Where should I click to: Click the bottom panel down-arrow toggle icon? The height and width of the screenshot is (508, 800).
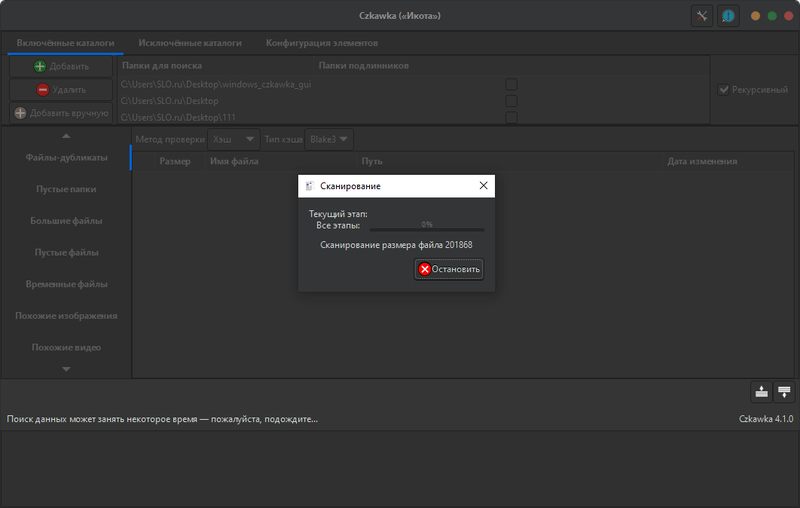click(x=784, y=392)
